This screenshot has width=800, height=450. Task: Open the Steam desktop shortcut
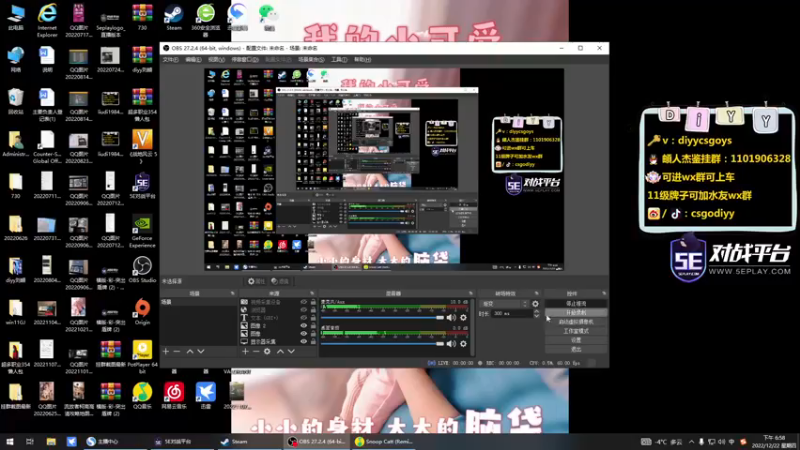(174, 18)
